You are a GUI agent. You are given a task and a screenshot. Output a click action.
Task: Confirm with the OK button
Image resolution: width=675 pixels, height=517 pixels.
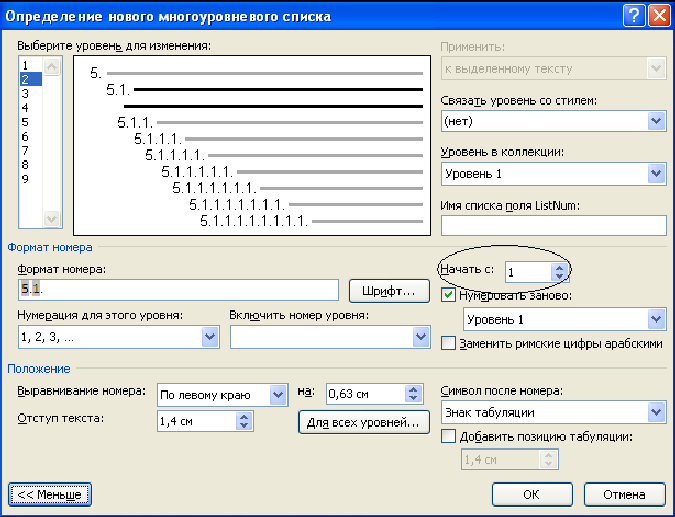click(532, 495)
